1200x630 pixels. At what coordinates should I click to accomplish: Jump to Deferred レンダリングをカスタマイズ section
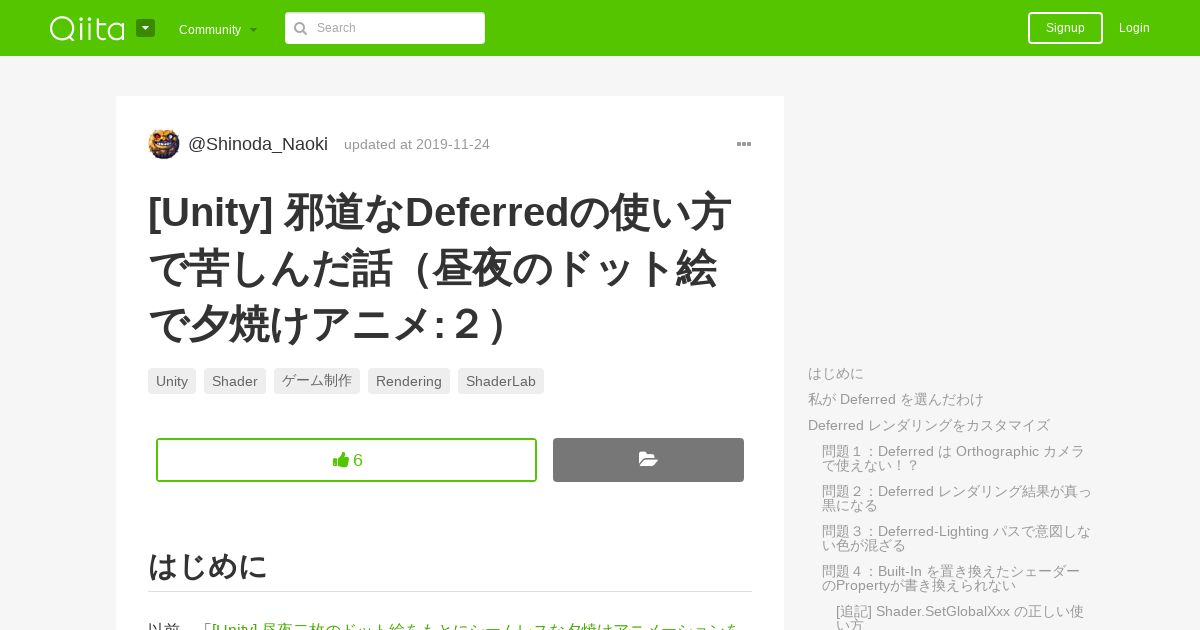[929, 425]
